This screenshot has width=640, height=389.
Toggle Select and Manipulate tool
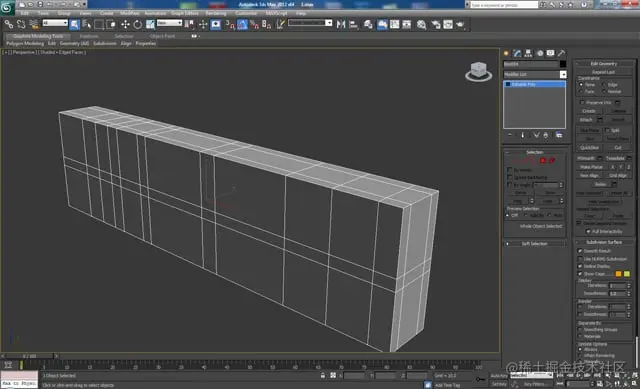point(203,24)
